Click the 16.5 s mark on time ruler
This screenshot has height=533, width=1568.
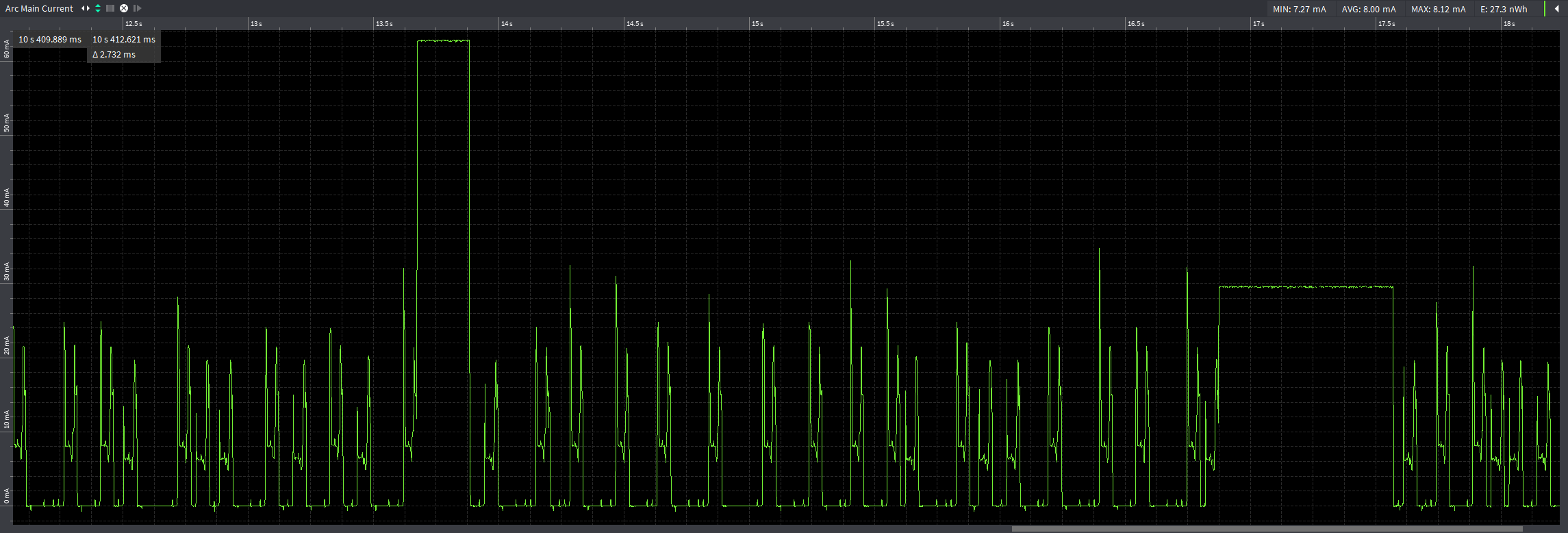(x=1136, y=23)
